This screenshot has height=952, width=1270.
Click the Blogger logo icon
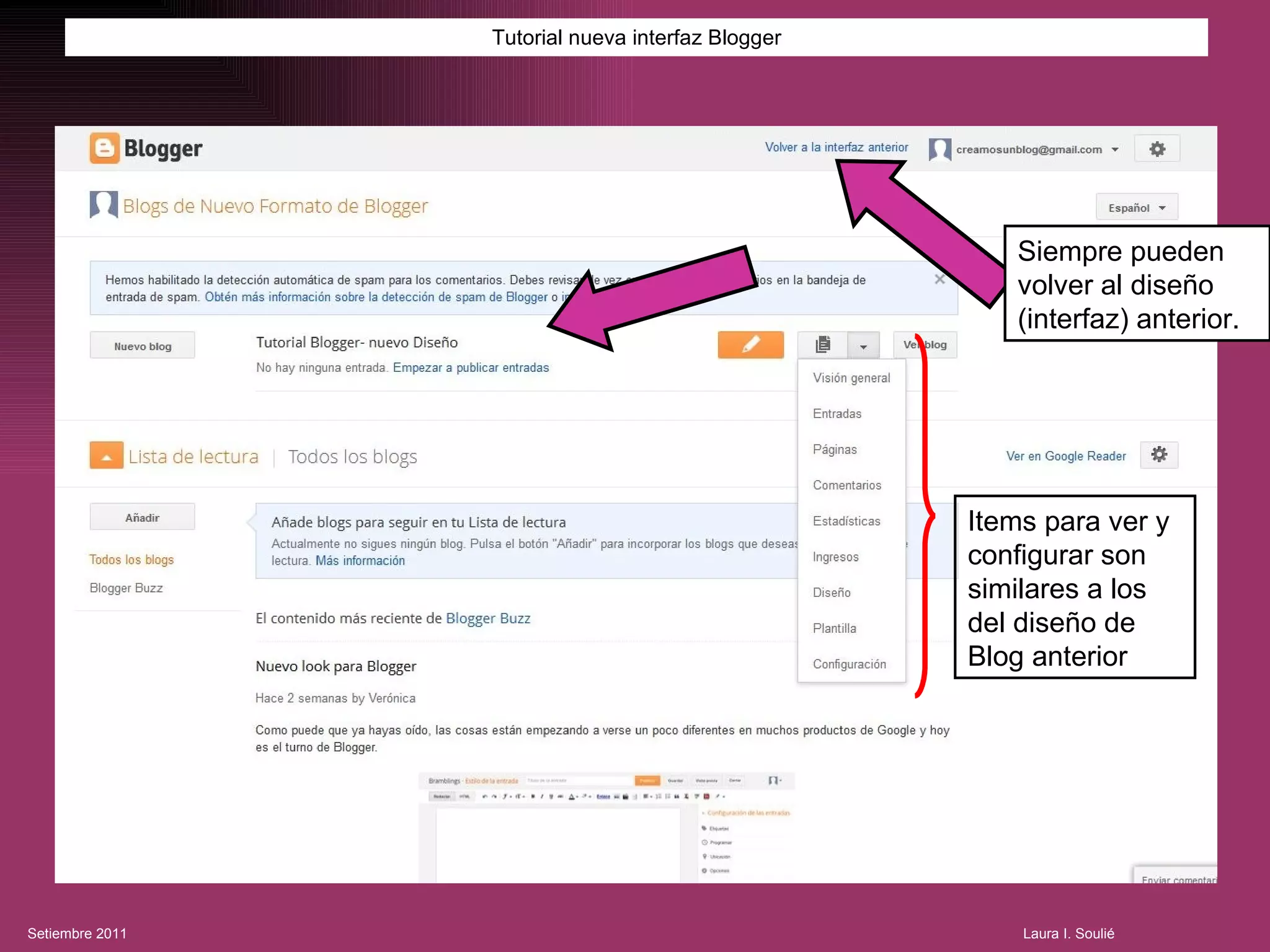pyautogui.click(x=104, y=148)
